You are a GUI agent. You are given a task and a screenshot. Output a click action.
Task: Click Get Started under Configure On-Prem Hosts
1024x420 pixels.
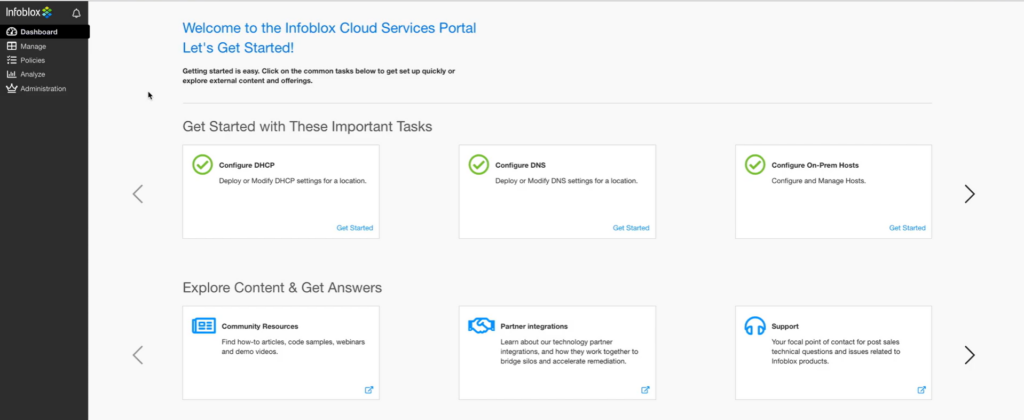pyautogui.click(x=907, y=228)
